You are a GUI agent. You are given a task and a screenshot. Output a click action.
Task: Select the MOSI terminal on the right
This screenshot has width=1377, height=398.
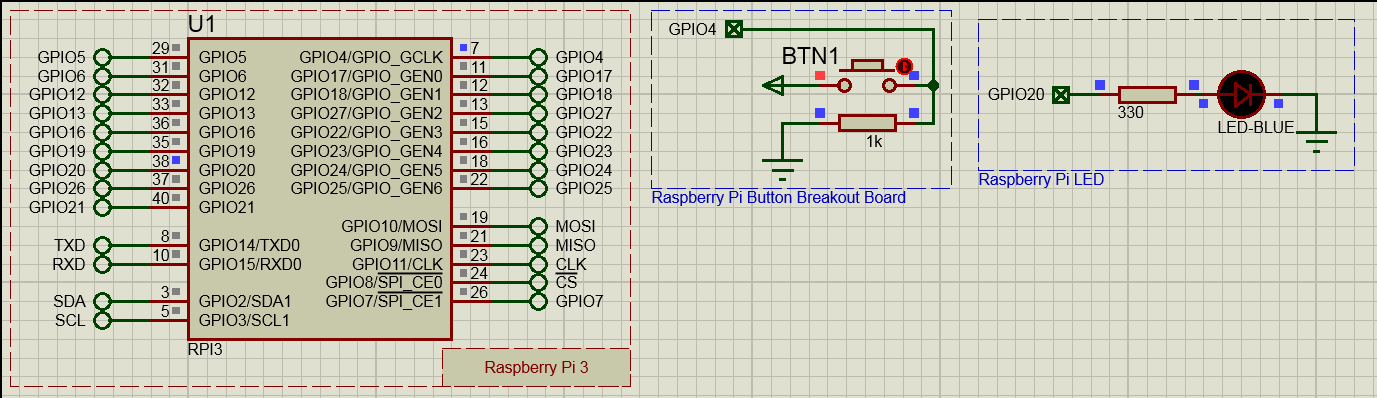[539, 226]
